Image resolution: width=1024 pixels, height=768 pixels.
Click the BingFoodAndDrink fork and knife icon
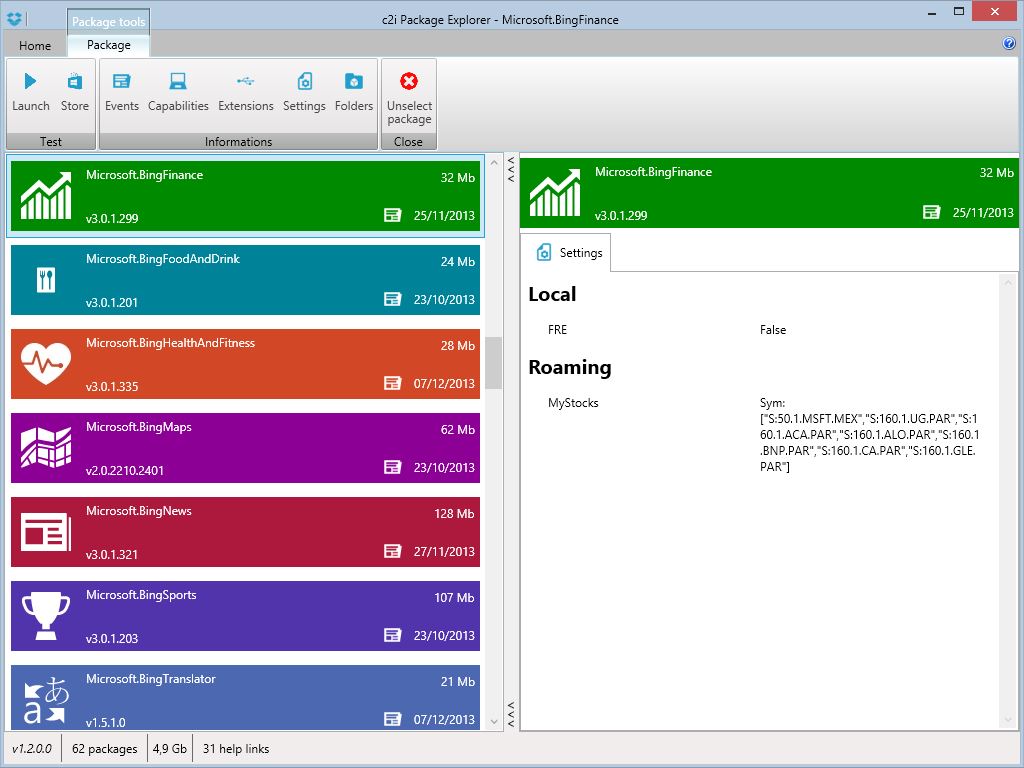[46, 280]
